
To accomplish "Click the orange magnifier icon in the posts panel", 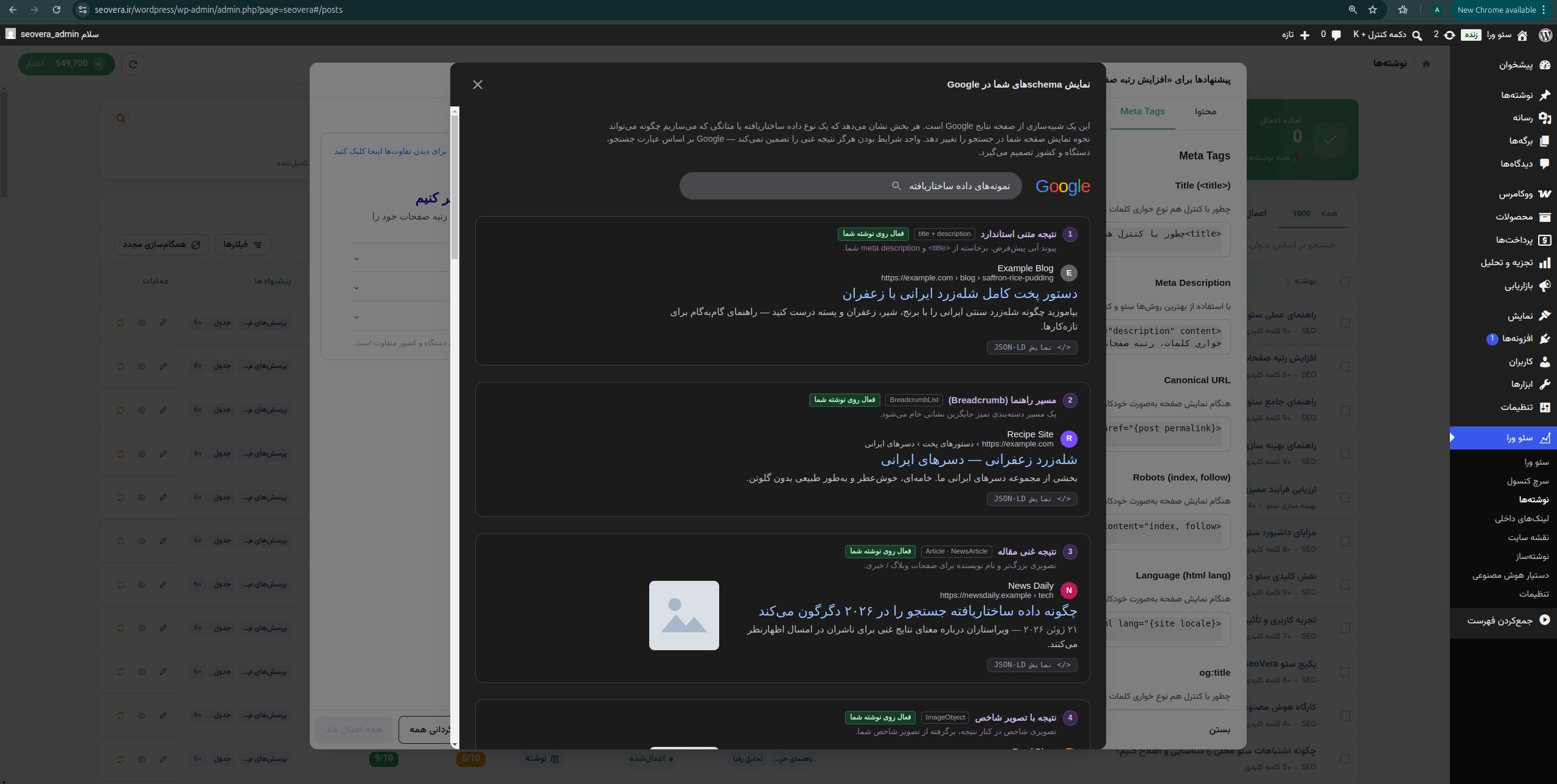I will click(121, 119).
